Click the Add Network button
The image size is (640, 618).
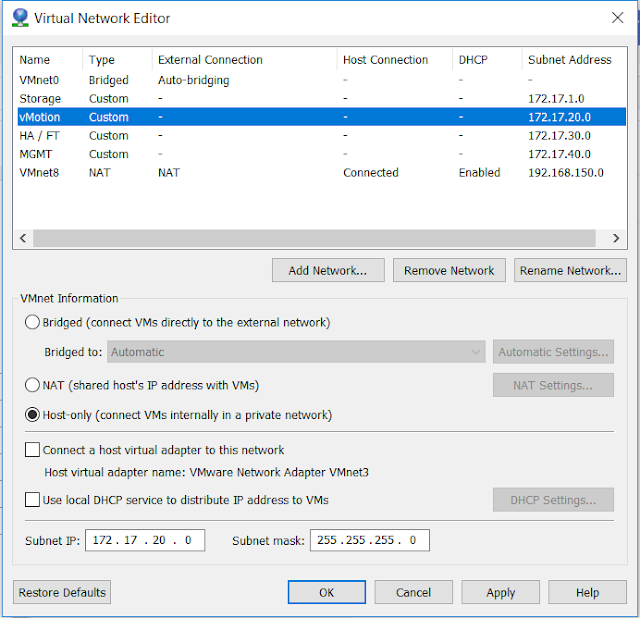coord(328,270)
